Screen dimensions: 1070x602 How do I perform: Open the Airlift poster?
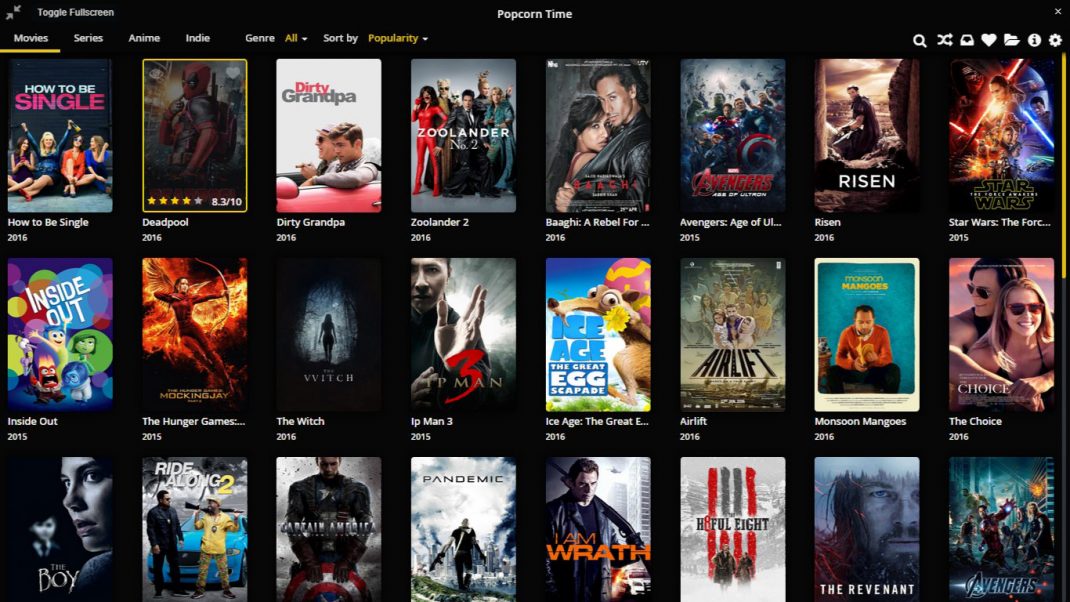pos(732,334)
